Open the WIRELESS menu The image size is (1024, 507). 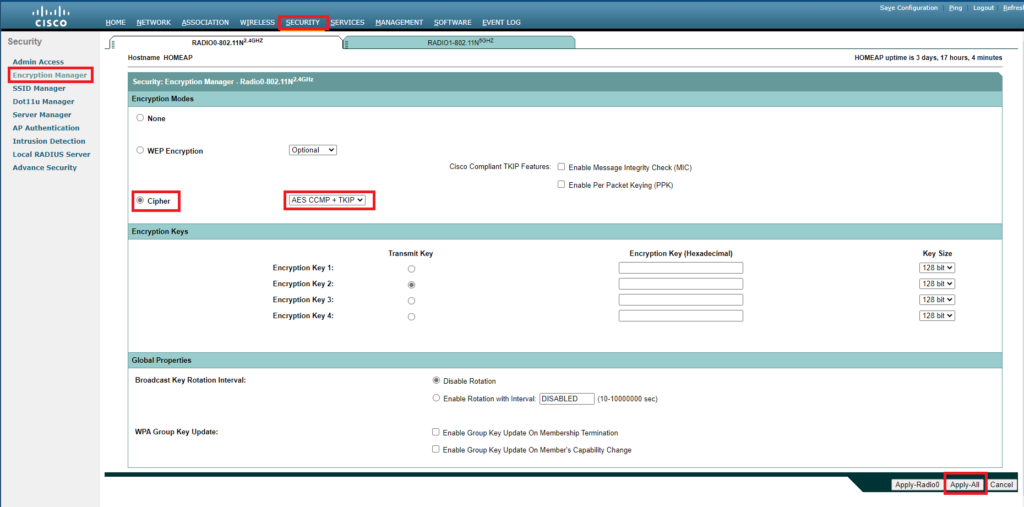pos(257,22)
